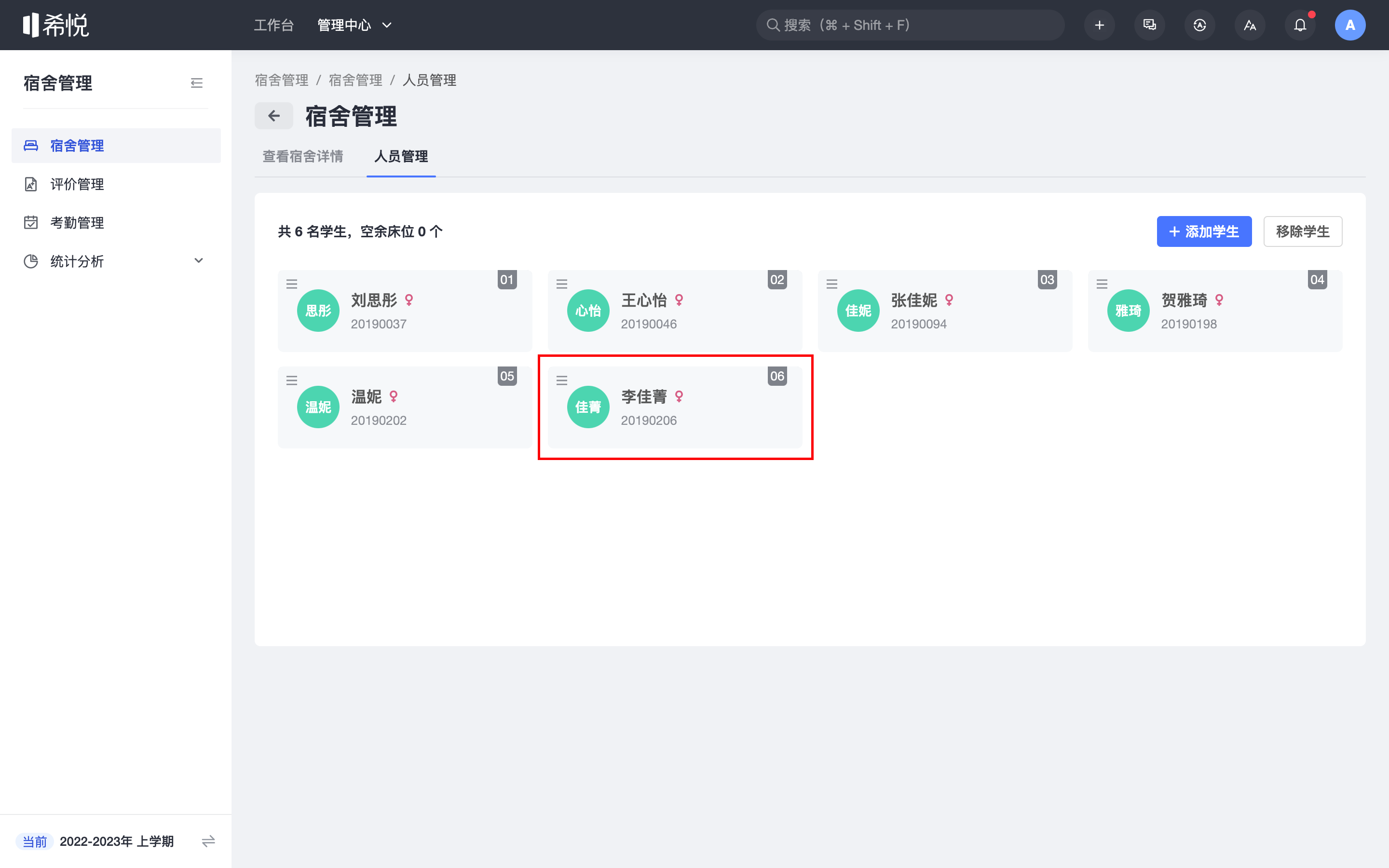This screenshot has height=868, width=1389.
Task: Click the 佳妮 avatar
Action: 858,311
